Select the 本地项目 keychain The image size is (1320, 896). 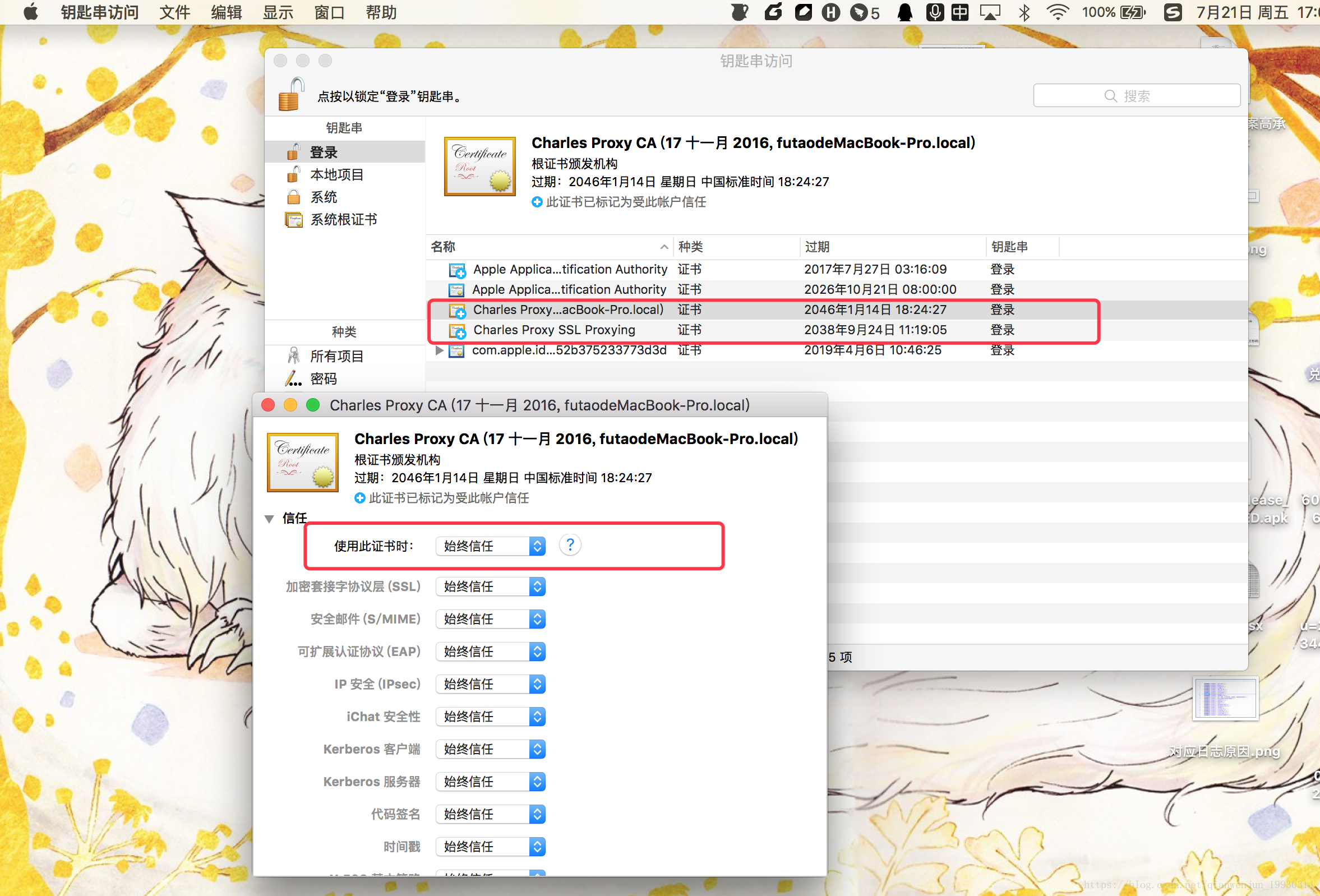coord(345,174)
